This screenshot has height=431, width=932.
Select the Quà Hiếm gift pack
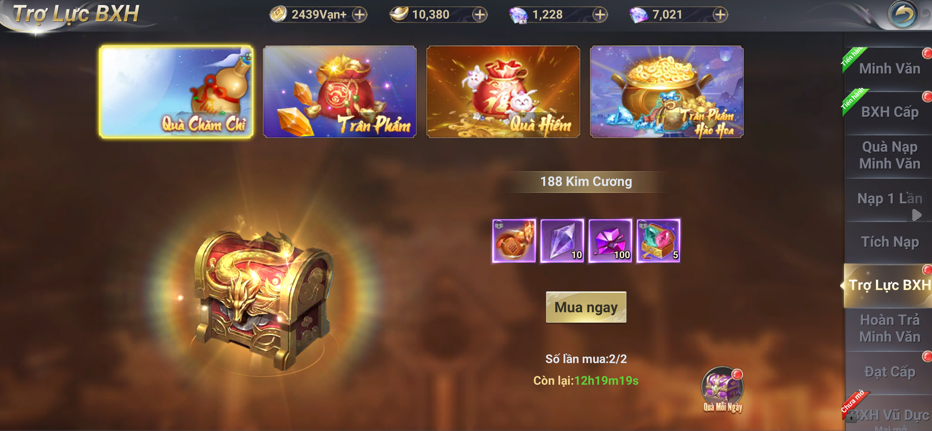click(503, 92)
